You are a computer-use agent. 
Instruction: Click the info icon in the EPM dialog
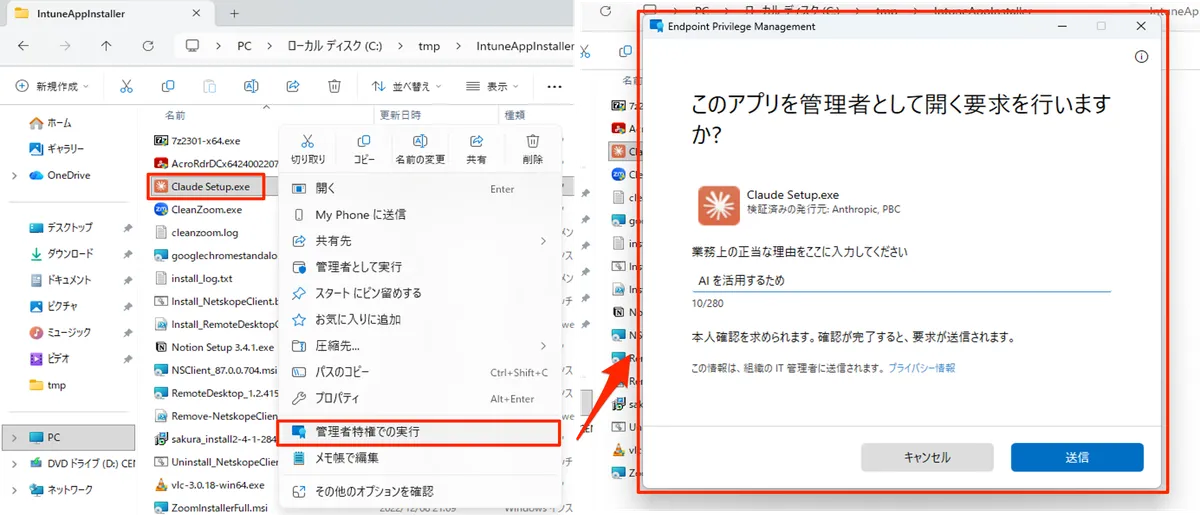1141,57
